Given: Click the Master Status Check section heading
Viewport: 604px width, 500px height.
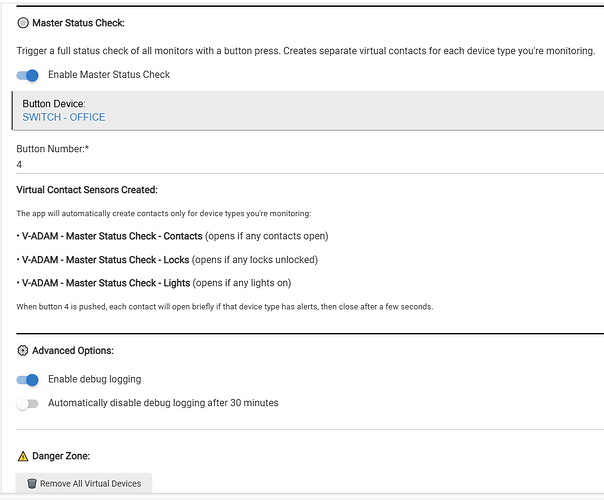Looking at the screenshot, I should click(79, 22).
